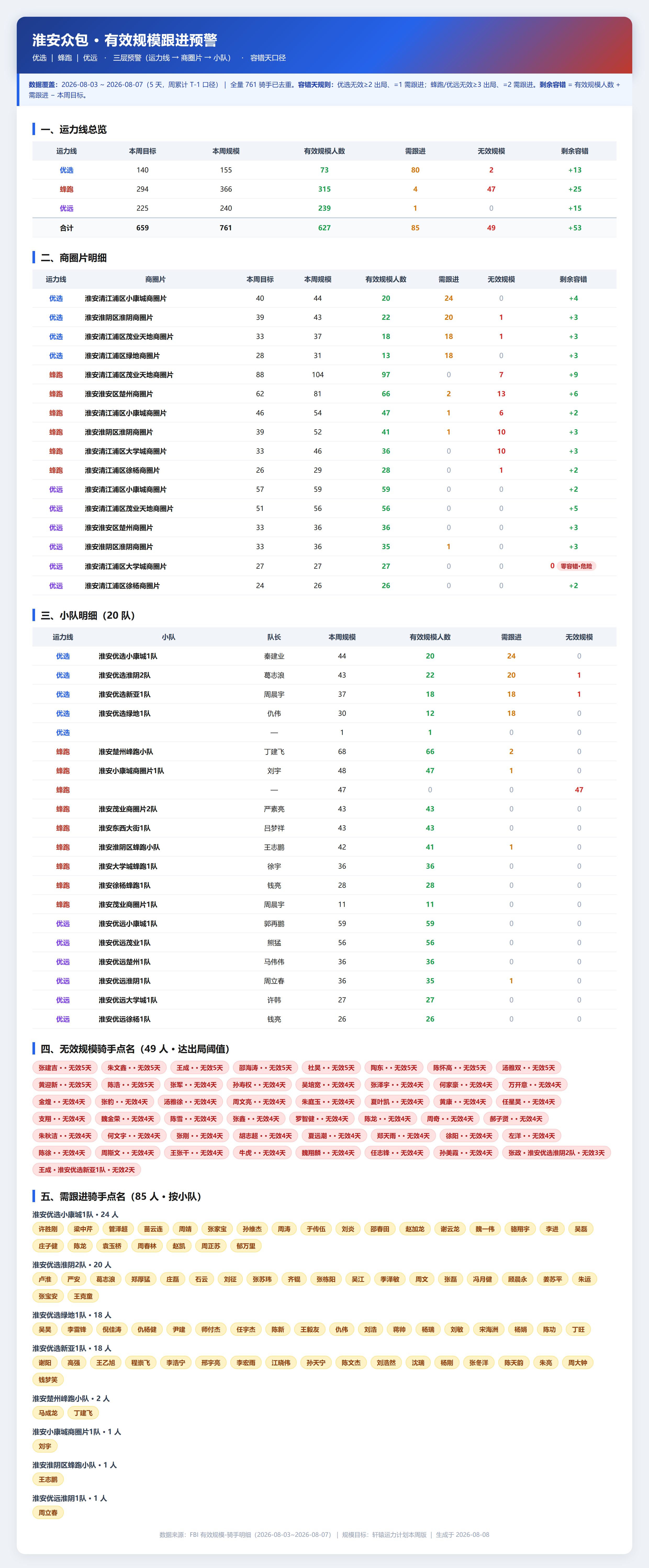
Task: Click the chip 魏翔麟 · · 无效4天
Action: tap(328, 1153)
